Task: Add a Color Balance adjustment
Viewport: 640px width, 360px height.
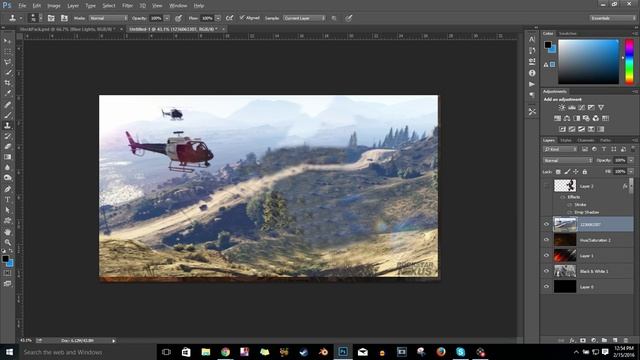Action: pyautogui.click(x=567, y=118)
